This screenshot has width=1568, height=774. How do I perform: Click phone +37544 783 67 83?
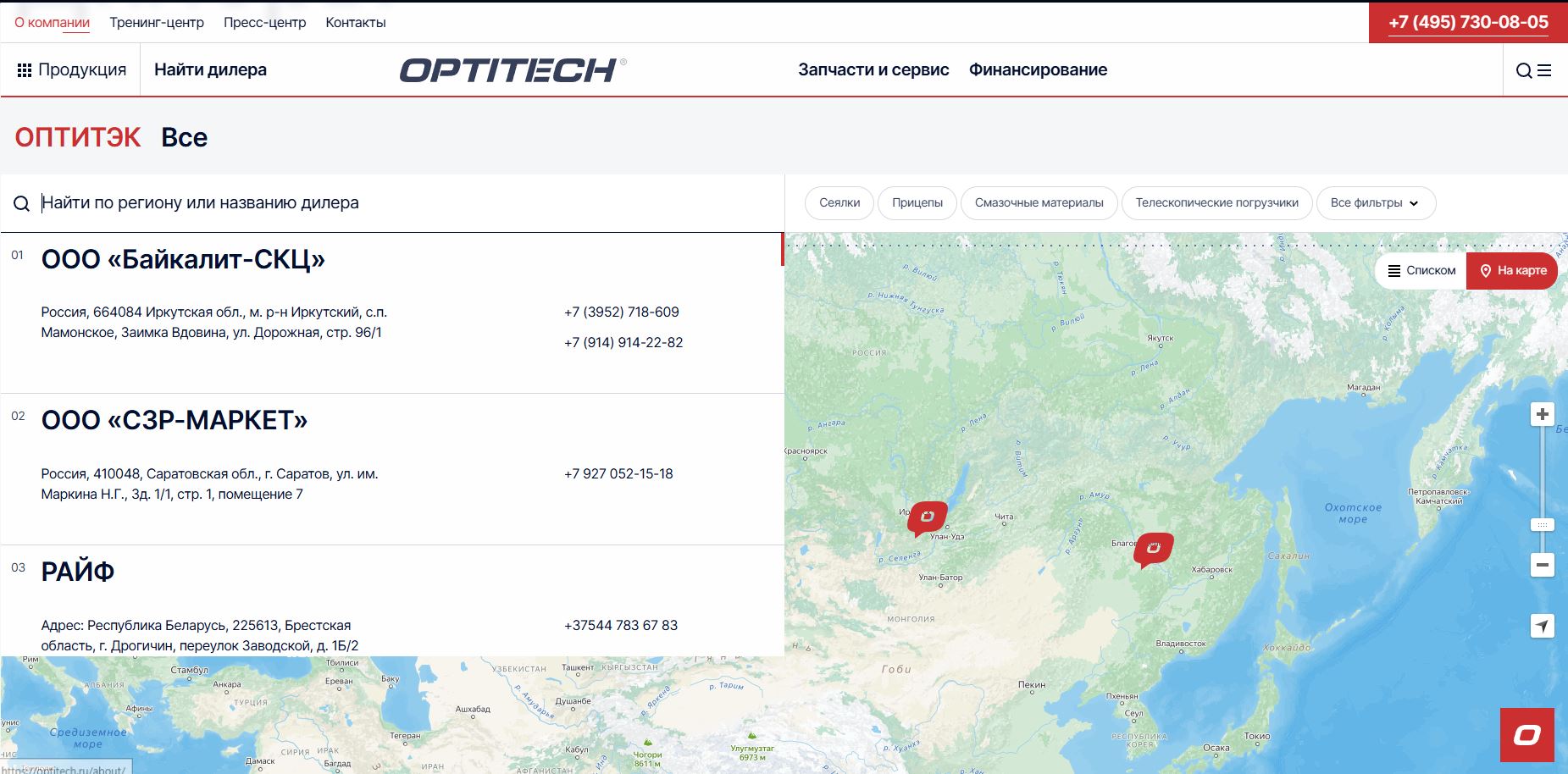tap(621, 626)
